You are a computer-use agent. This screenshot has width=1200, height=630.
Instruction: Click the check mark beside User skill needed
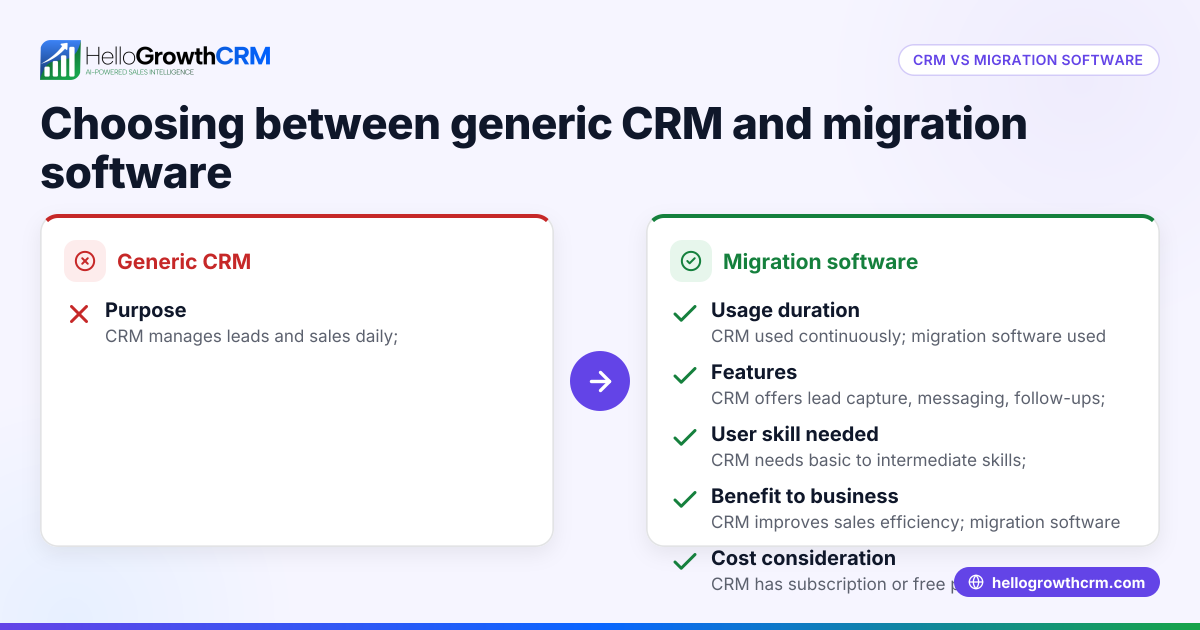pos(685,438)
